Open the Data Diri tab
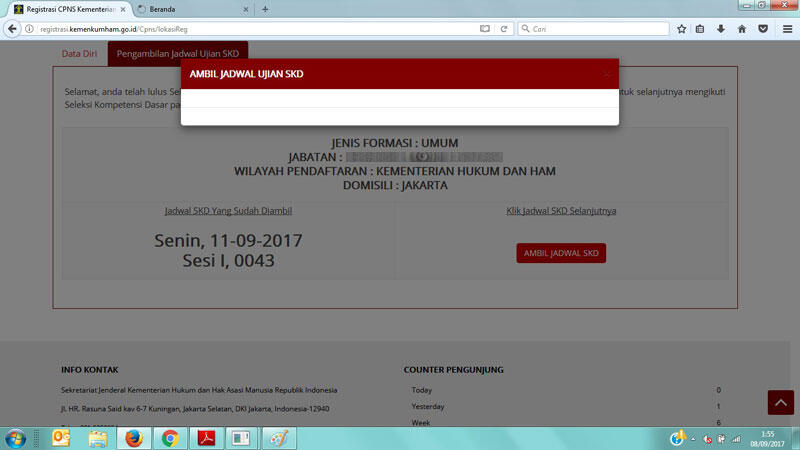Image resolution: width=800 pixels, height=450 pixels. (80, 54)
